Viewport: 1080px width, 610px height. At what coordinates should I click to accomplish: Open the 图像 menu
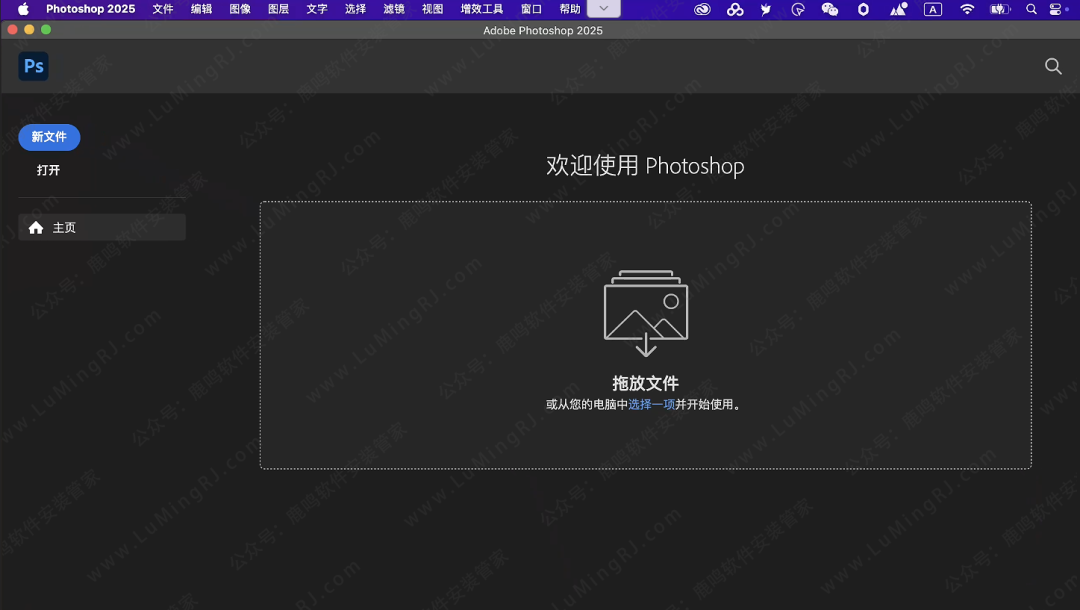click(x=240, y=9)
